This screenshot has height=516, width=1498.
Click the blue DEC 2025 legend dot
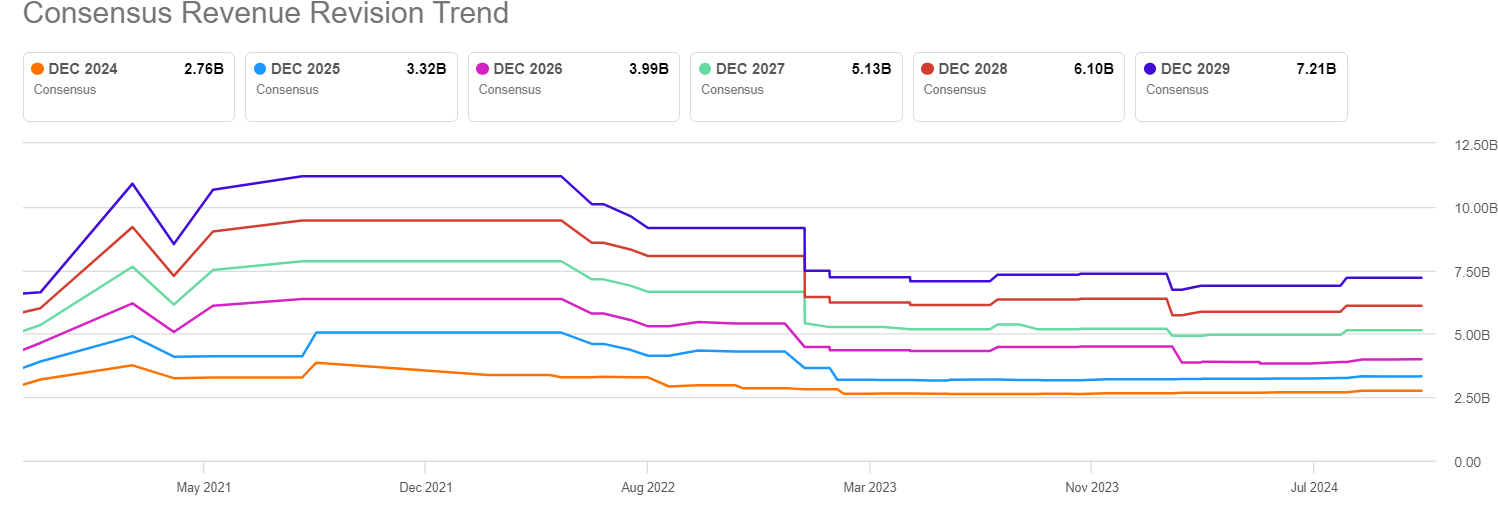[260, 70]
